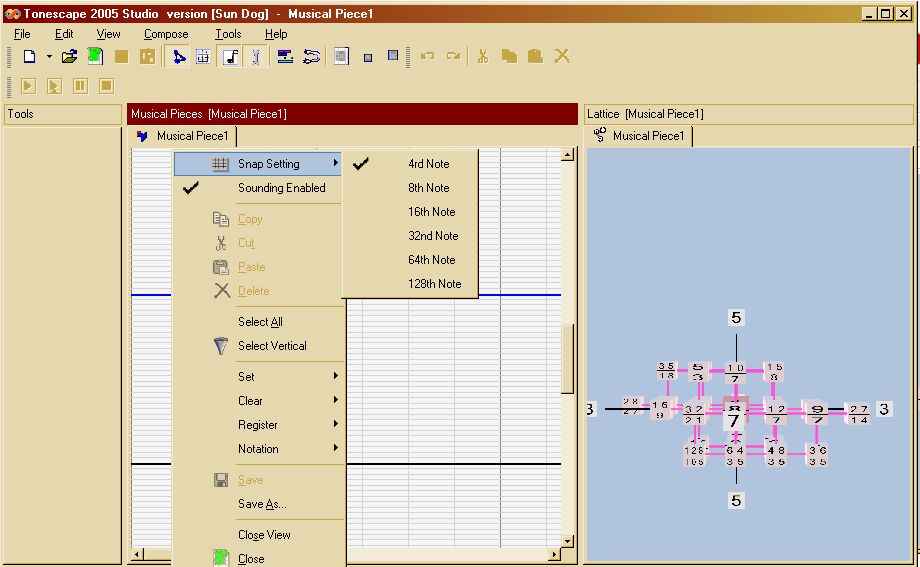This screenshot has width=920, height=567.
Task: Choose 8th Note snap setting
Action: 410,188
